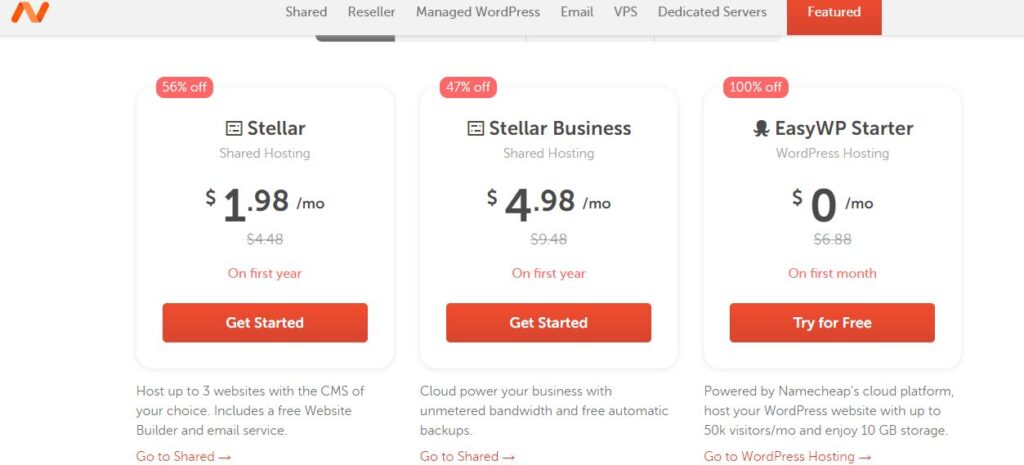1024x465 pixels.
Task: Go to the Email menu item
Action: click(577, 12)
